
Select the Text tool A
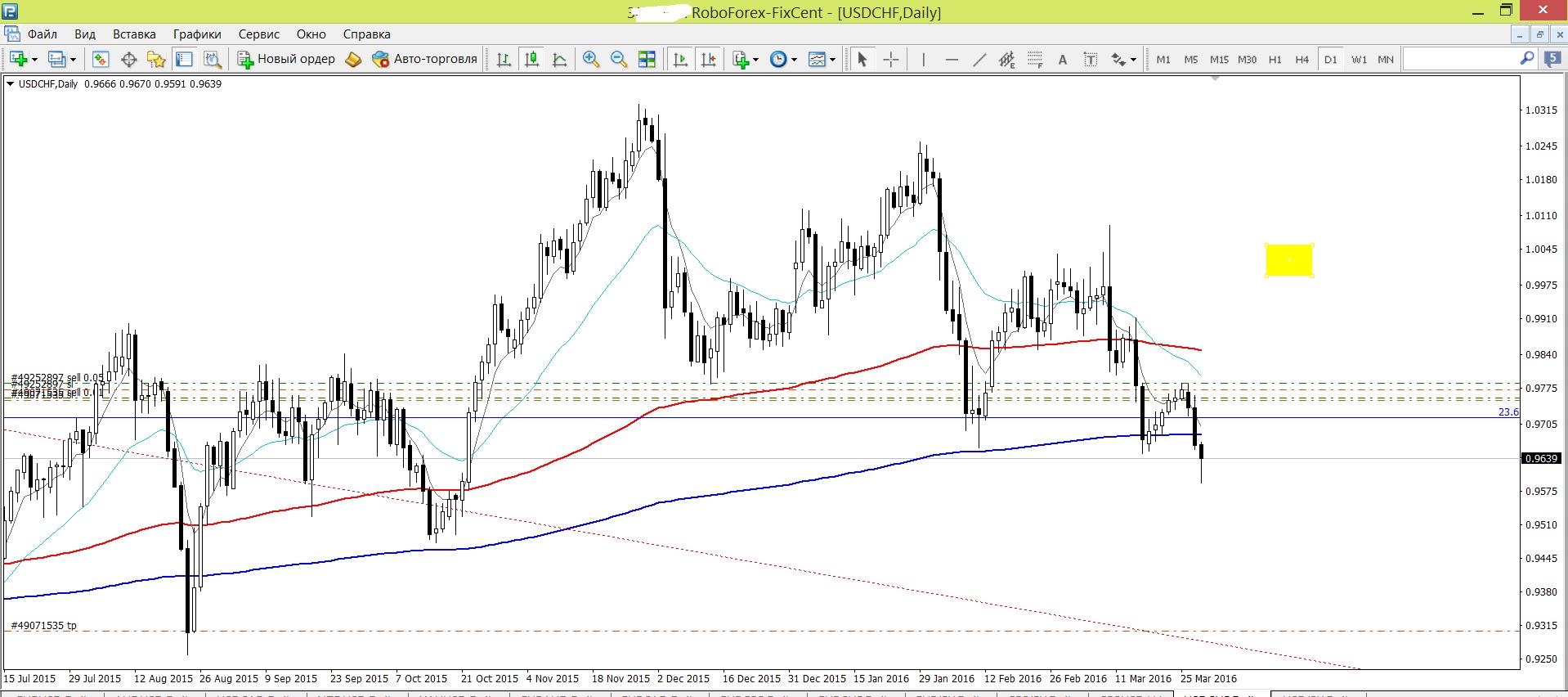pyautogui.click(x=1063, y=59)
